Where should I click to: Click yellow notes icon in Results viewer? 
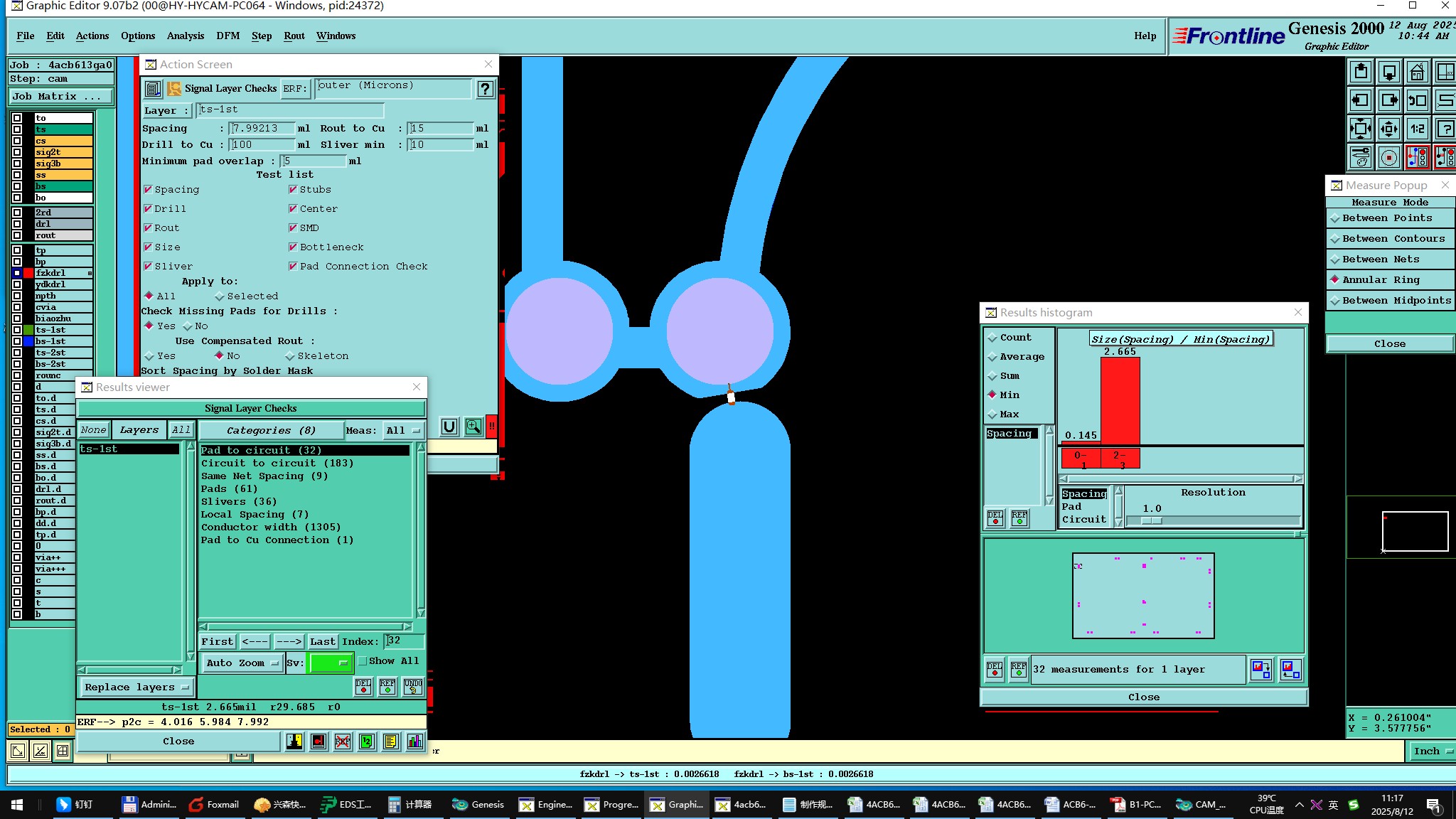390,742
